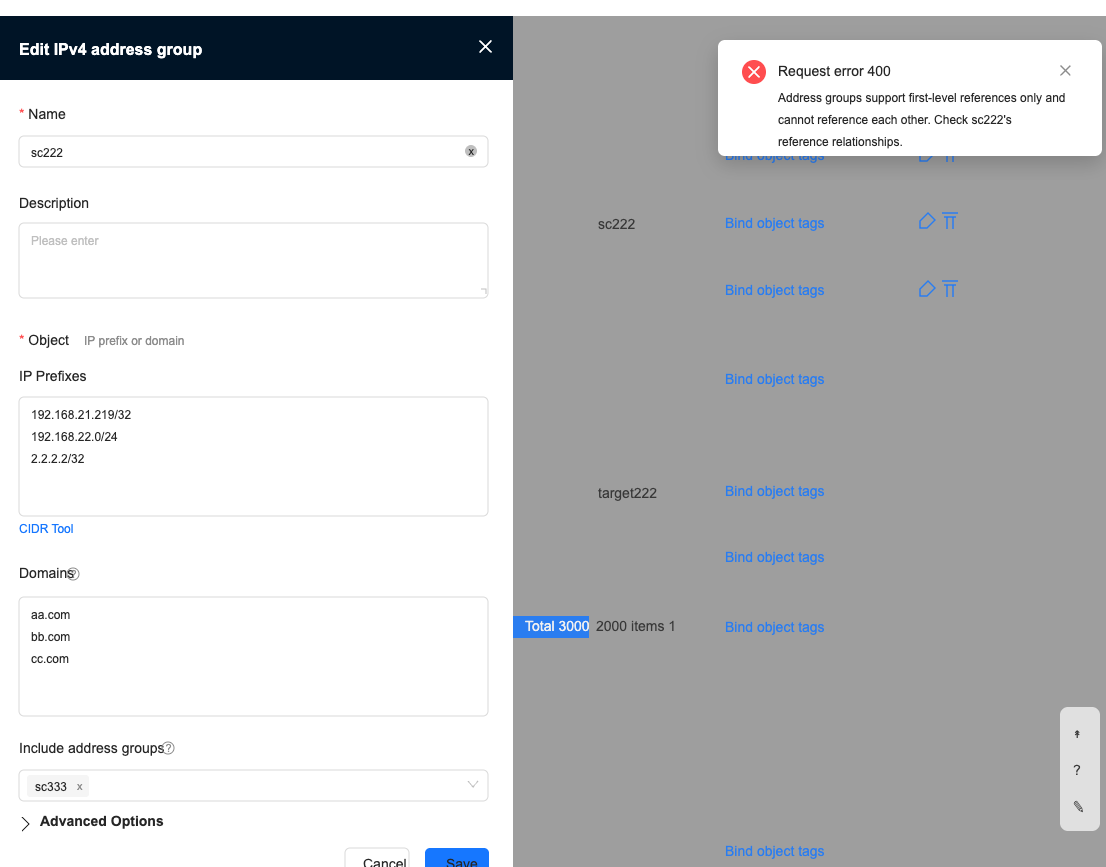Show help for Include address groups
The image size is (1106, 867).
click(x=169, y=748)
